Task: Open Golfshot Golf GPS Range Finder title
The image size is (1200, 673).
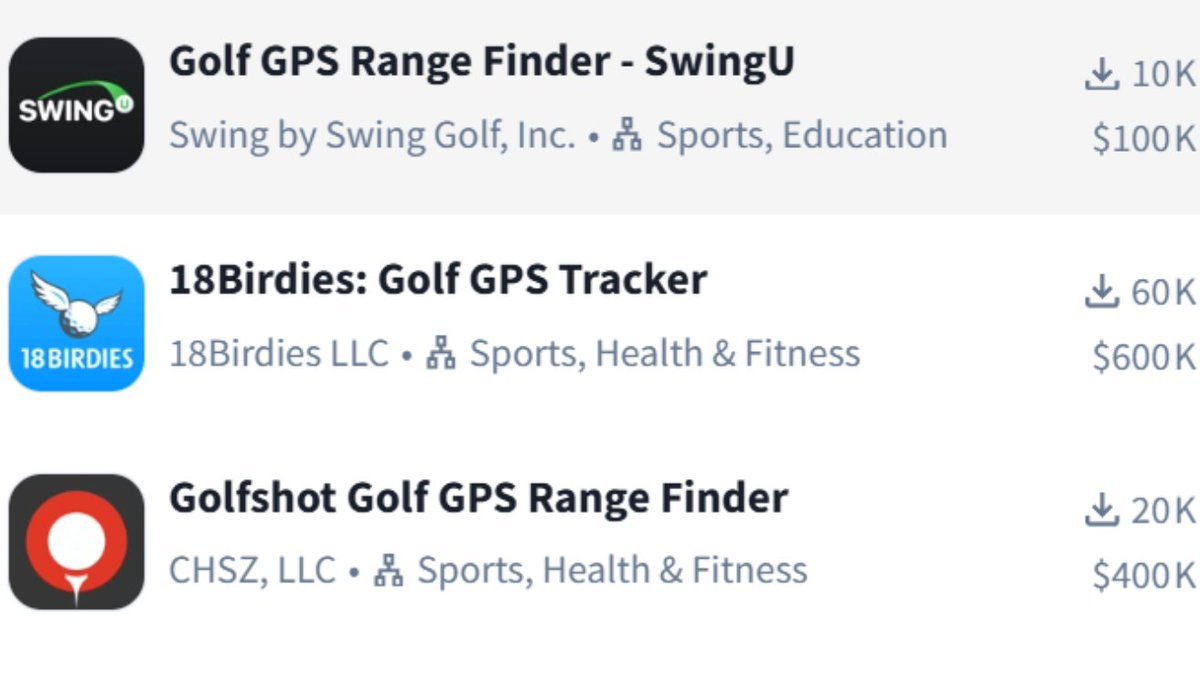Action: click(478, 498)
